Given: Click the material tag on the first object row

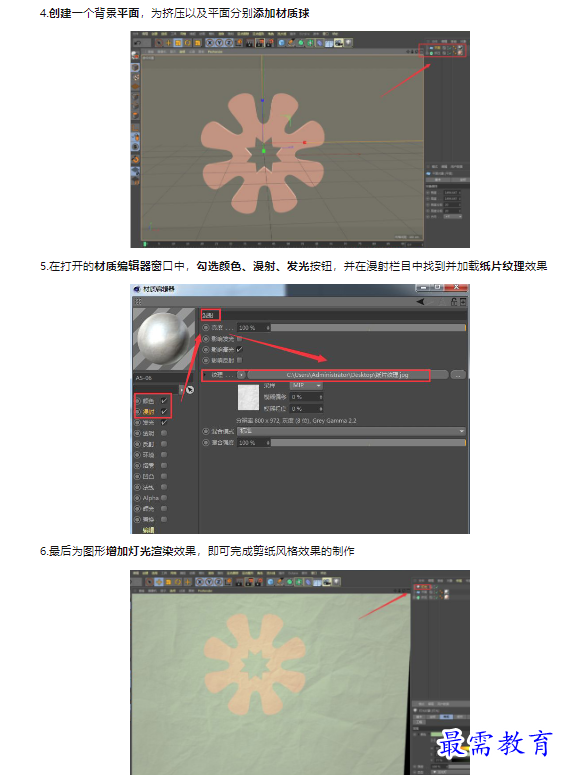Looking at the screenshot, I should point(460,47).
